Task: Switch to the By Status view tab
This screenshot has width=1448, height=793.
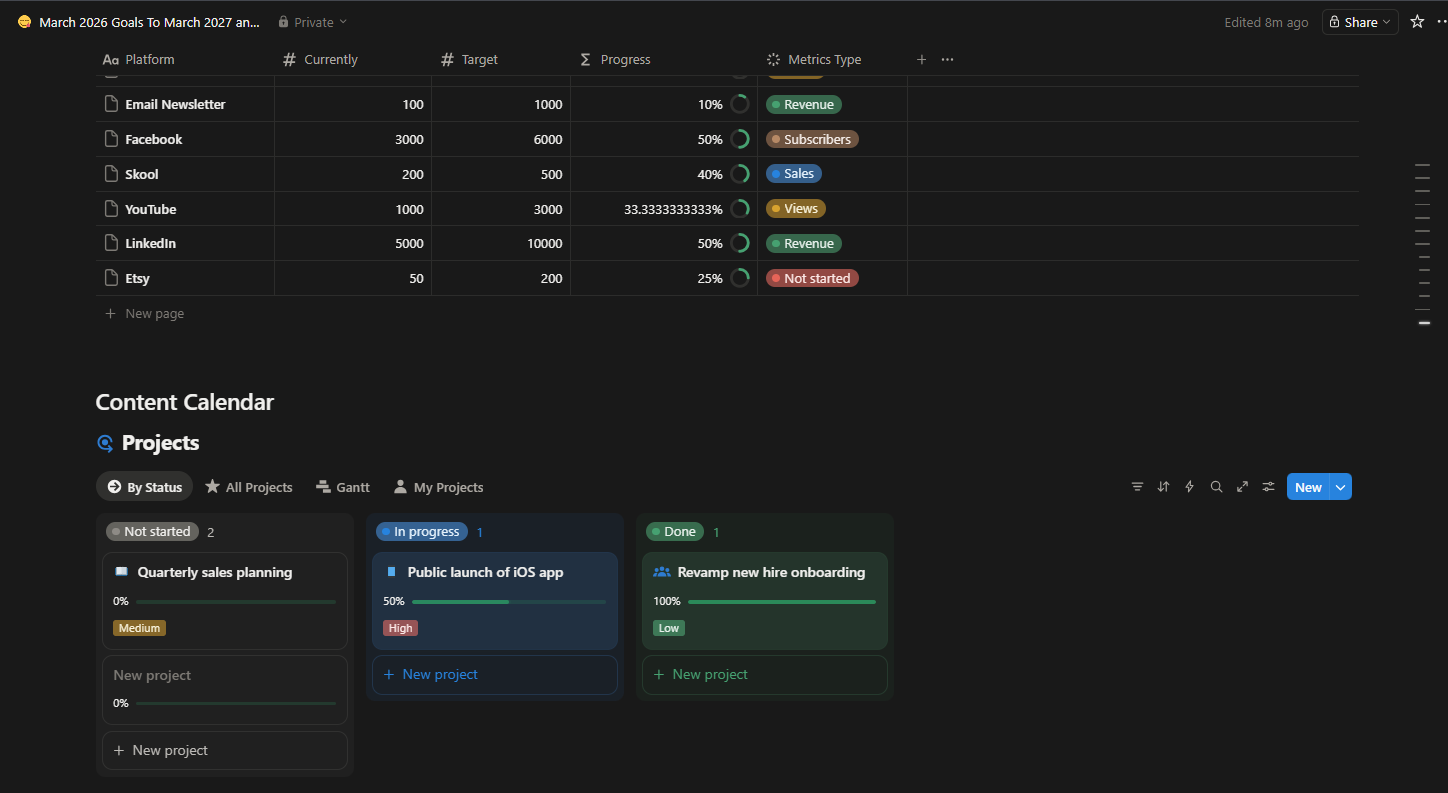Action: (x=144, y=487)
